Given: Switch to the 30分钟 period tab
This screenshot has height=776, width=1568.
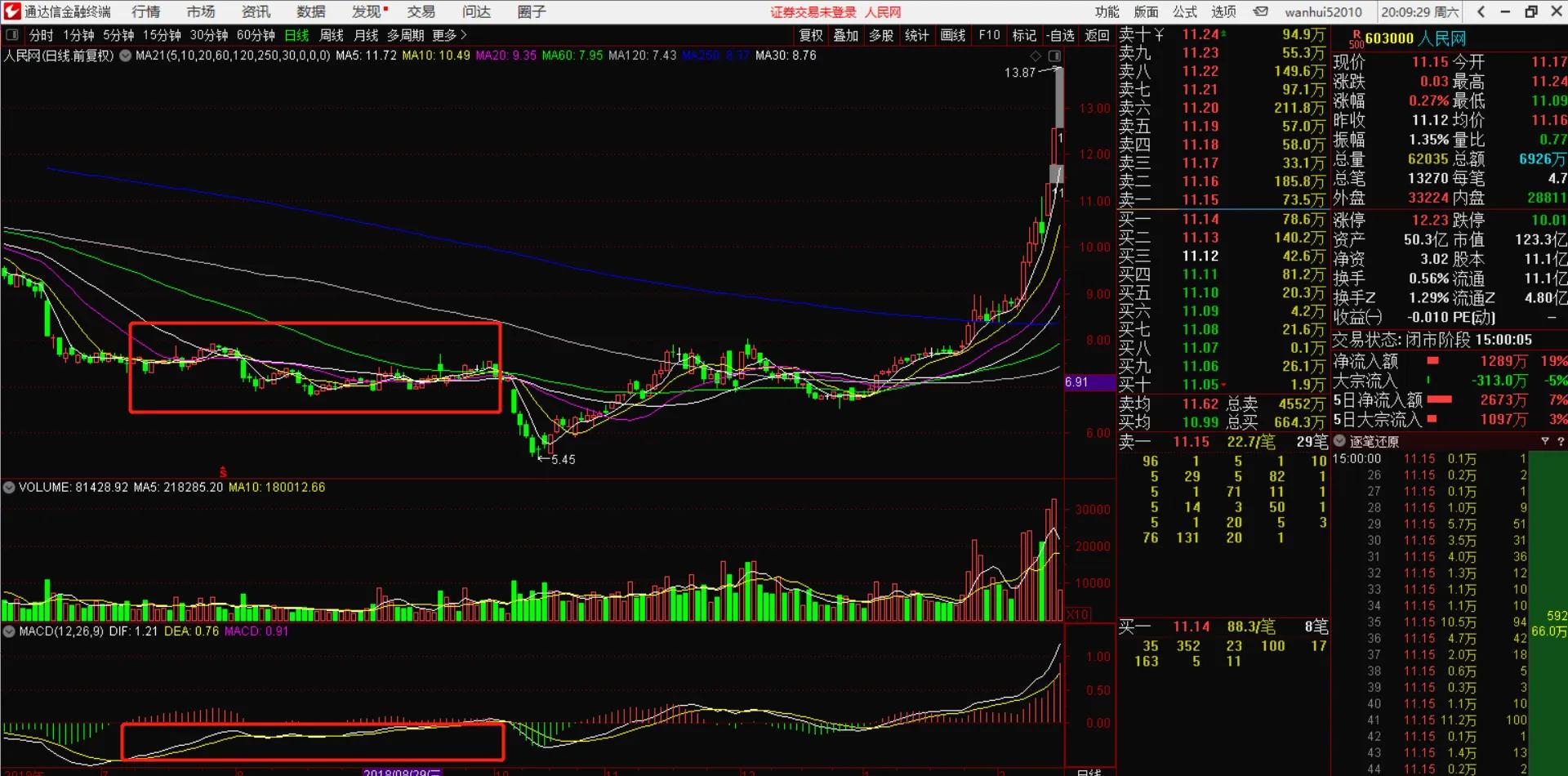Looking at the screenshot, I should click(x=209, y=35).
